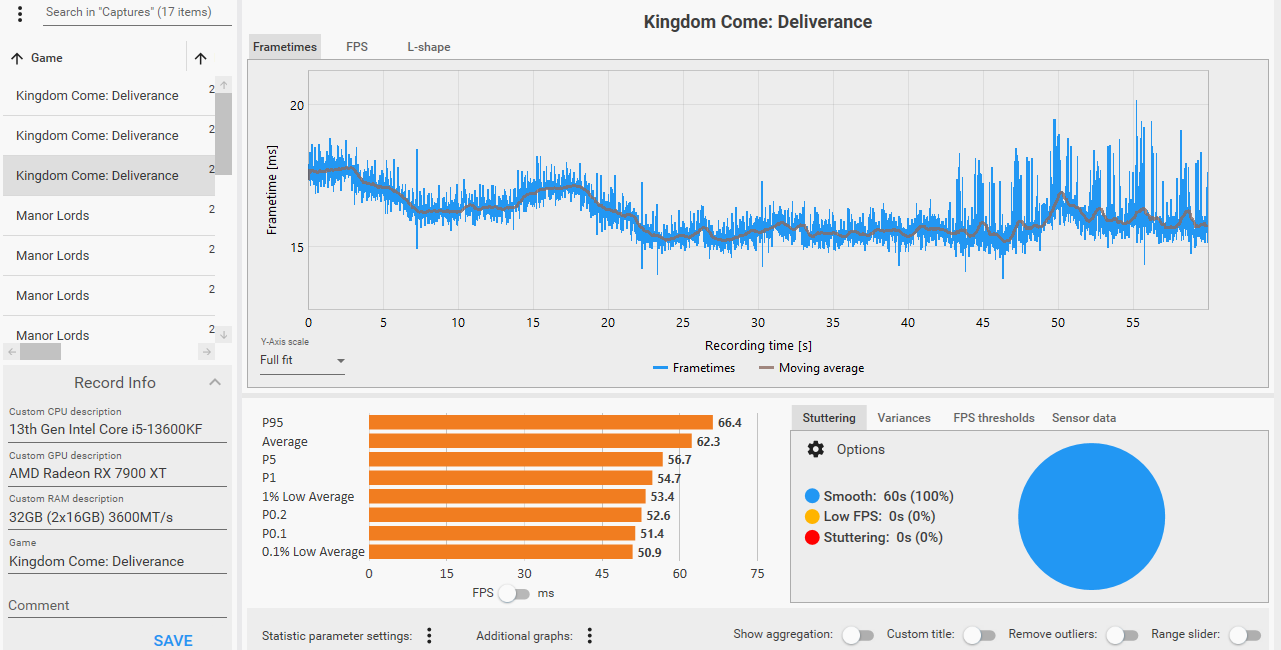
Task: Click the capture list horizontal scrollbar thumb
Action: tap(41, 351)
